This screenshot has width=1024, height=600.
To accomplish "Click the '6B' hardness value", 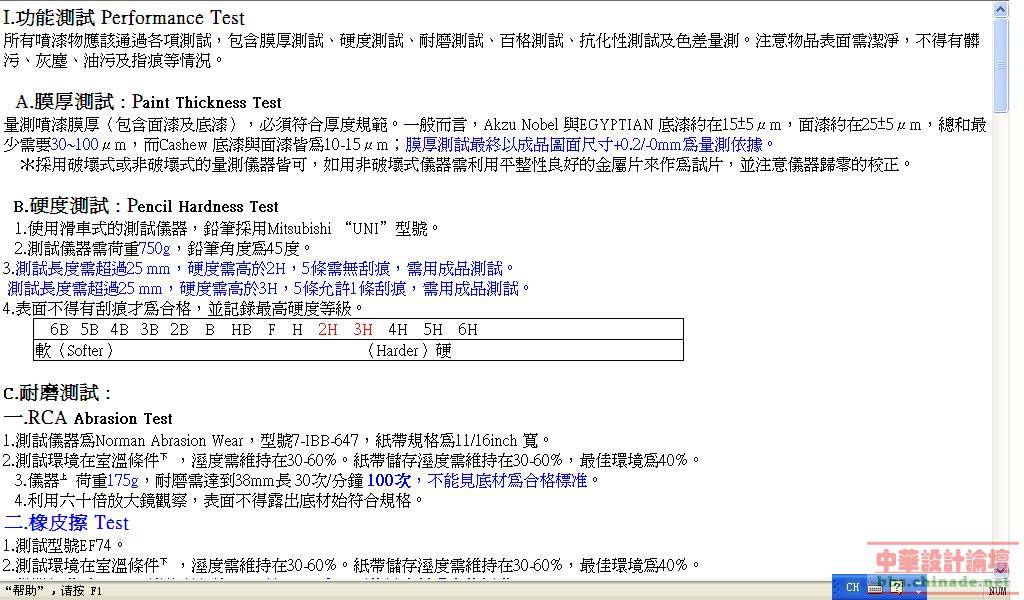I will click(59, 330).
